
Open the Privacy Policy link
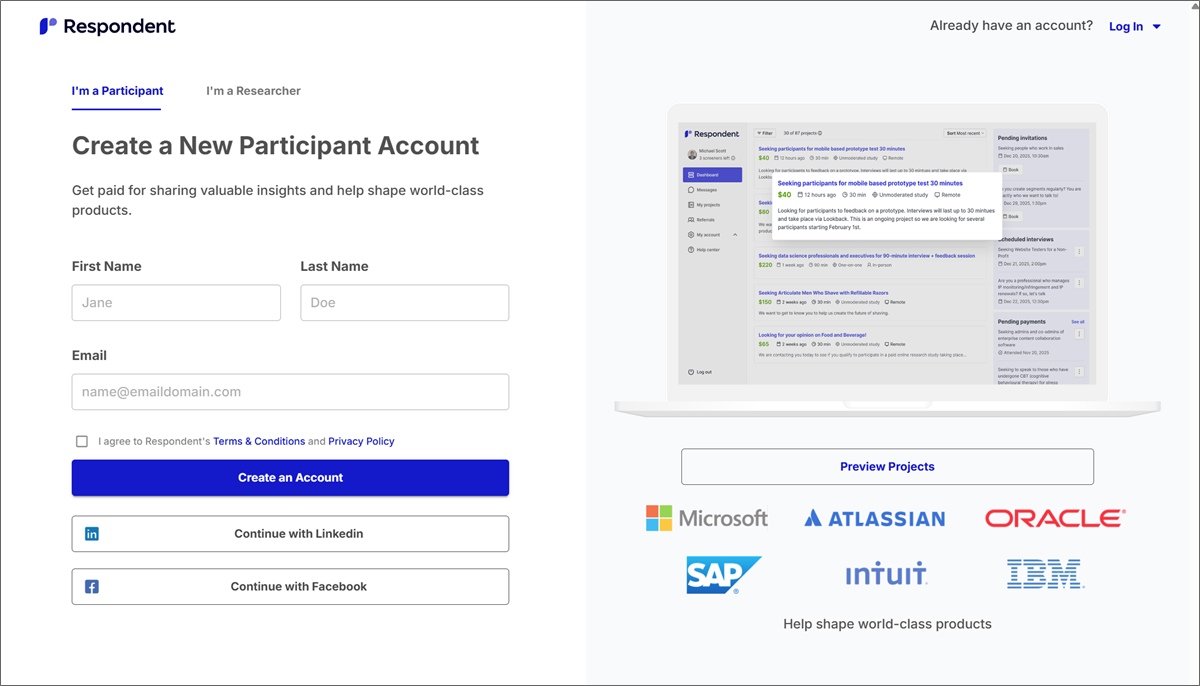361,441
